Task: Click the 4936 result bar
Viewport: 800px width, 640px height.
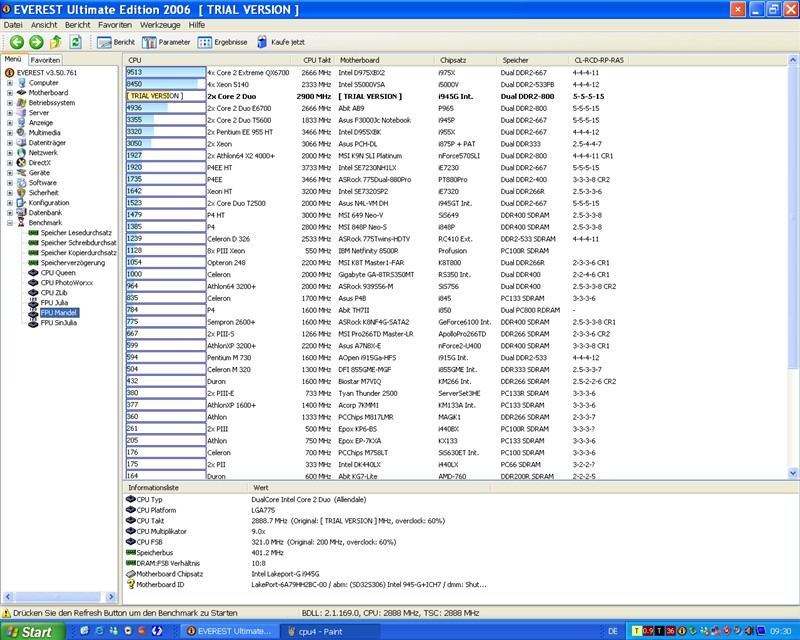Action: tap(166, 108)
